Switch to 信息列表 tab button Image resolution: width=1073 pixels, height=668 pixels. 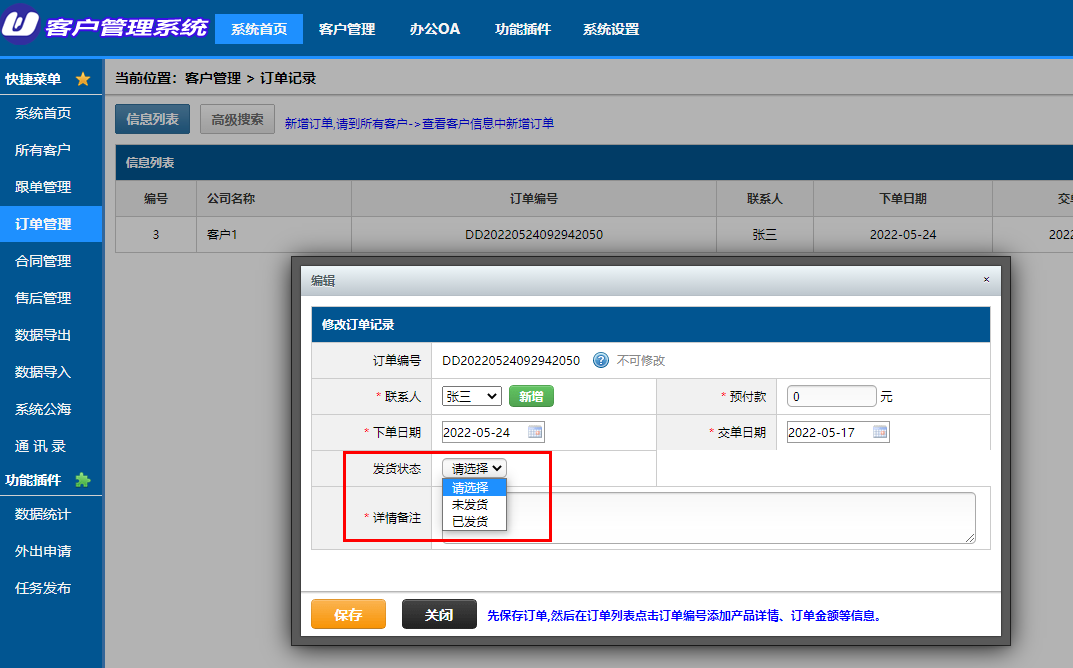coord(153,119)
